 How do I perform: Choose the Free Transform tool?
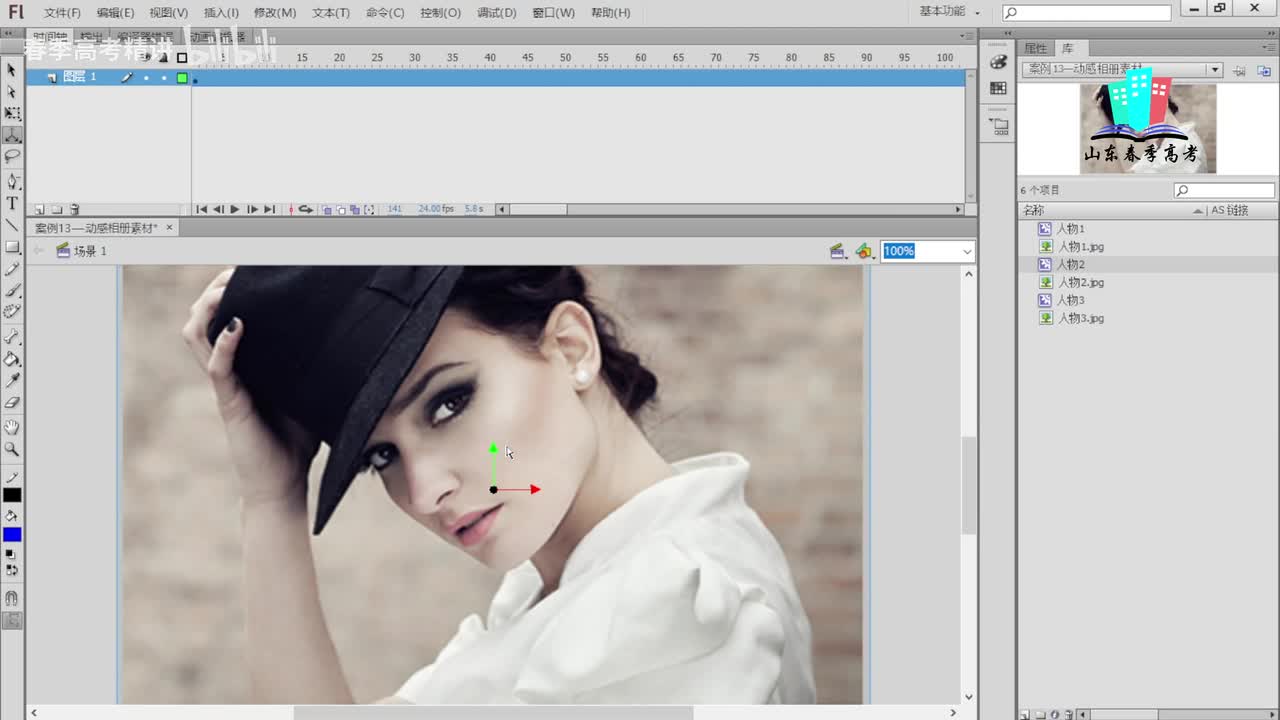pos(12,114)
